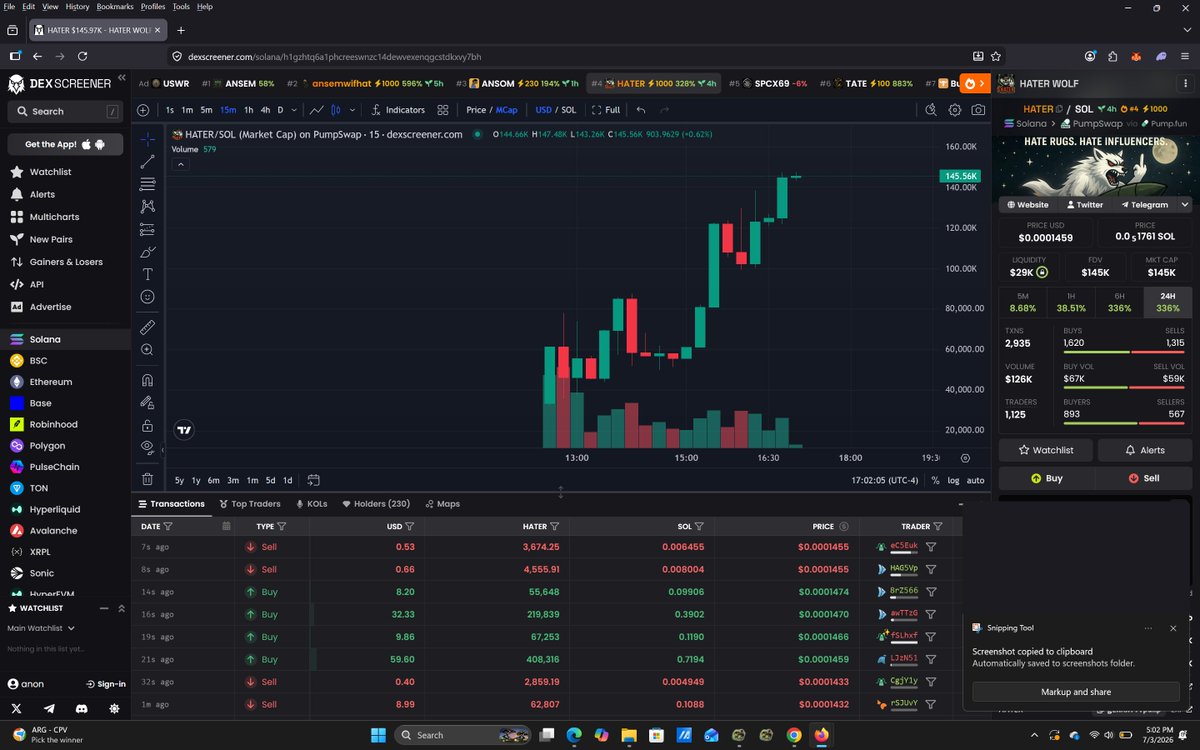Screen dimensions: 1200x750
Task: Click the Windows Start button
Action: click(378, 735)
